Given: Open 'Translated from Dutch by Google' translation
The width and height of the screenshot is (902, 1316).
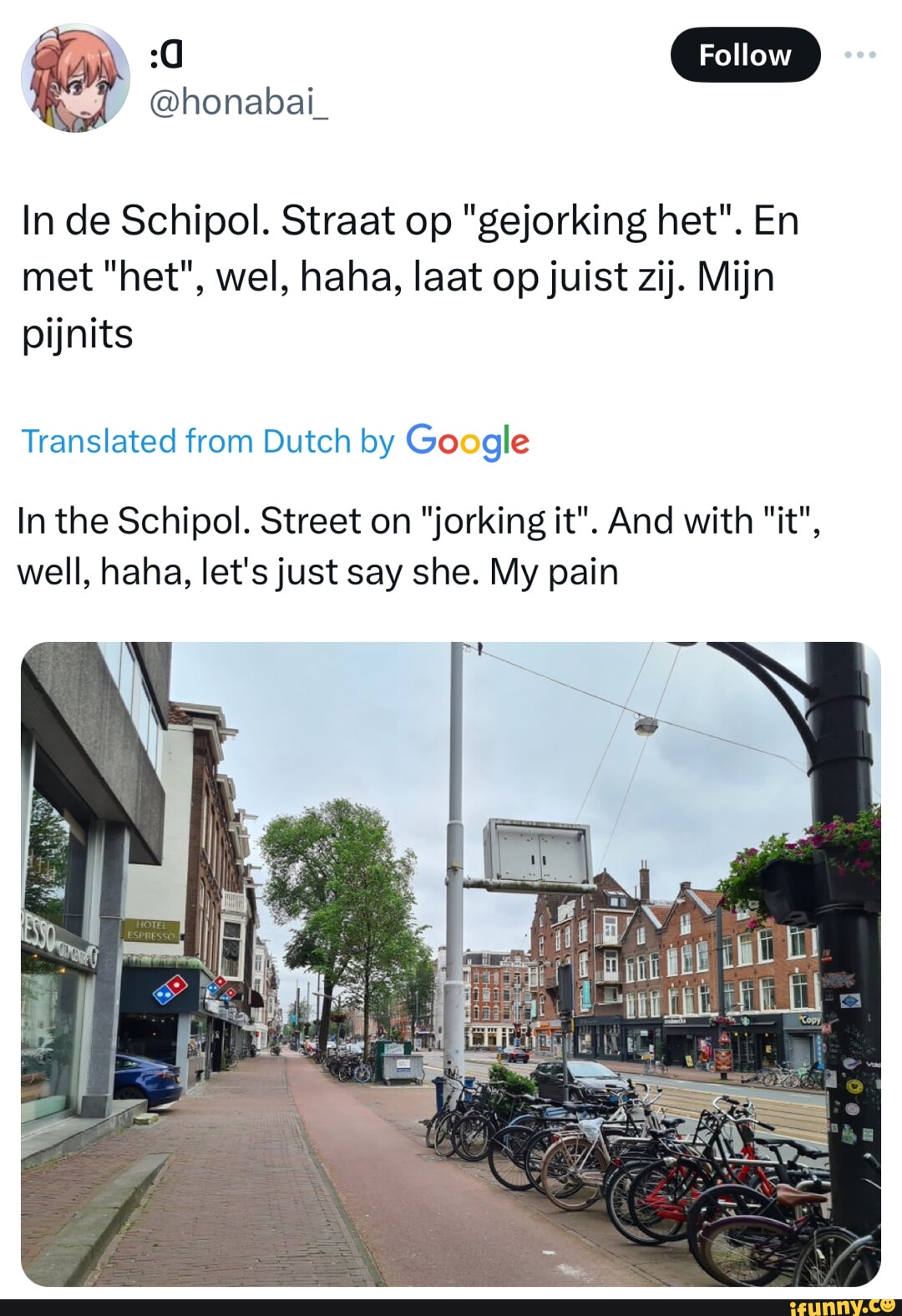Looking at the screenshot, I should click(x=276, y=441).
